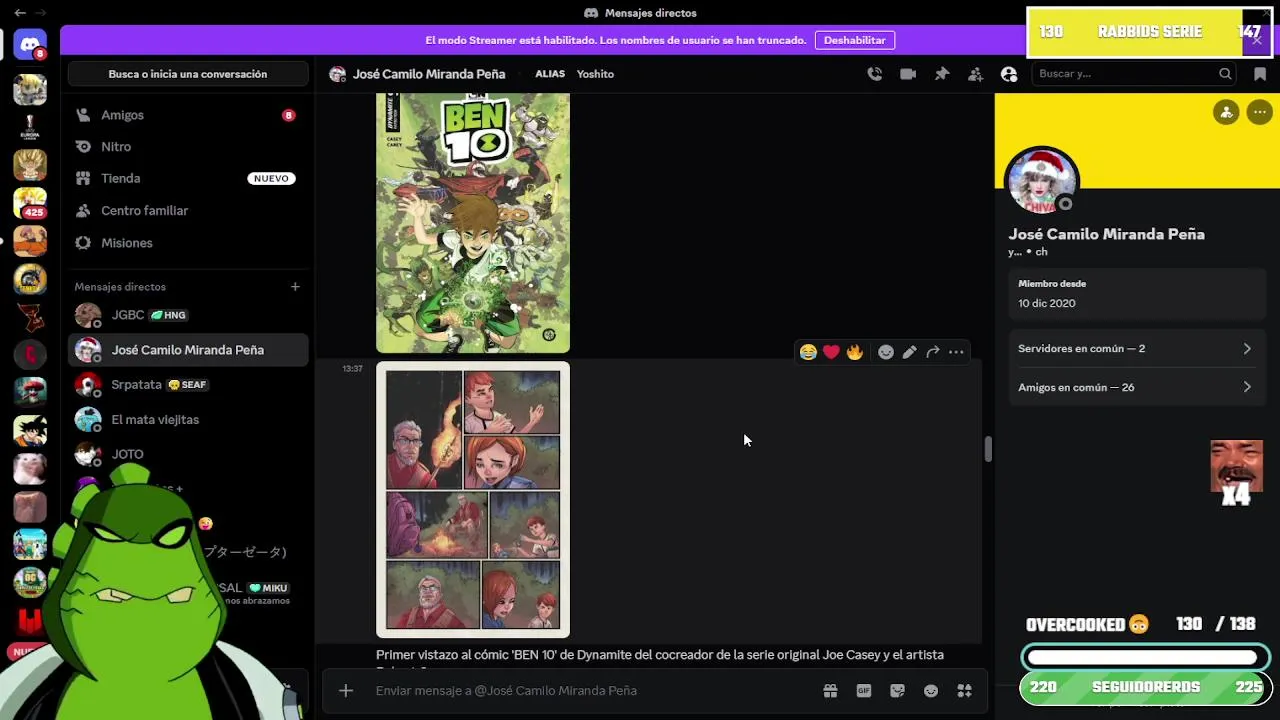Screen dimensions: 1280x720
Task: Create new direct message plus icon
Action: pyautogui.click(x=295, y=287)
